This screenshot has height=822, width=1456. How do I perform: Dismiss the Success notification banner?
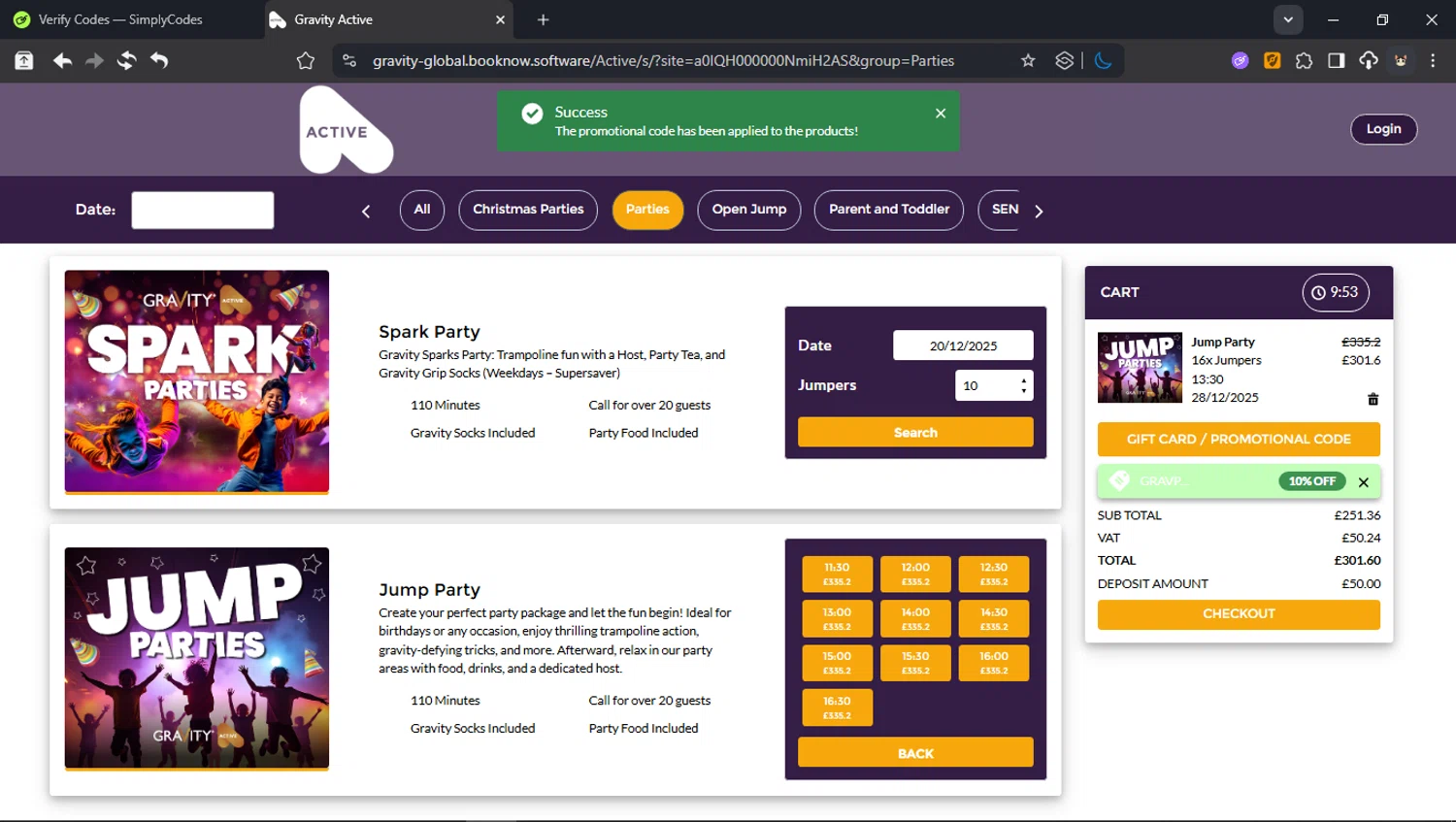[941, 113]
